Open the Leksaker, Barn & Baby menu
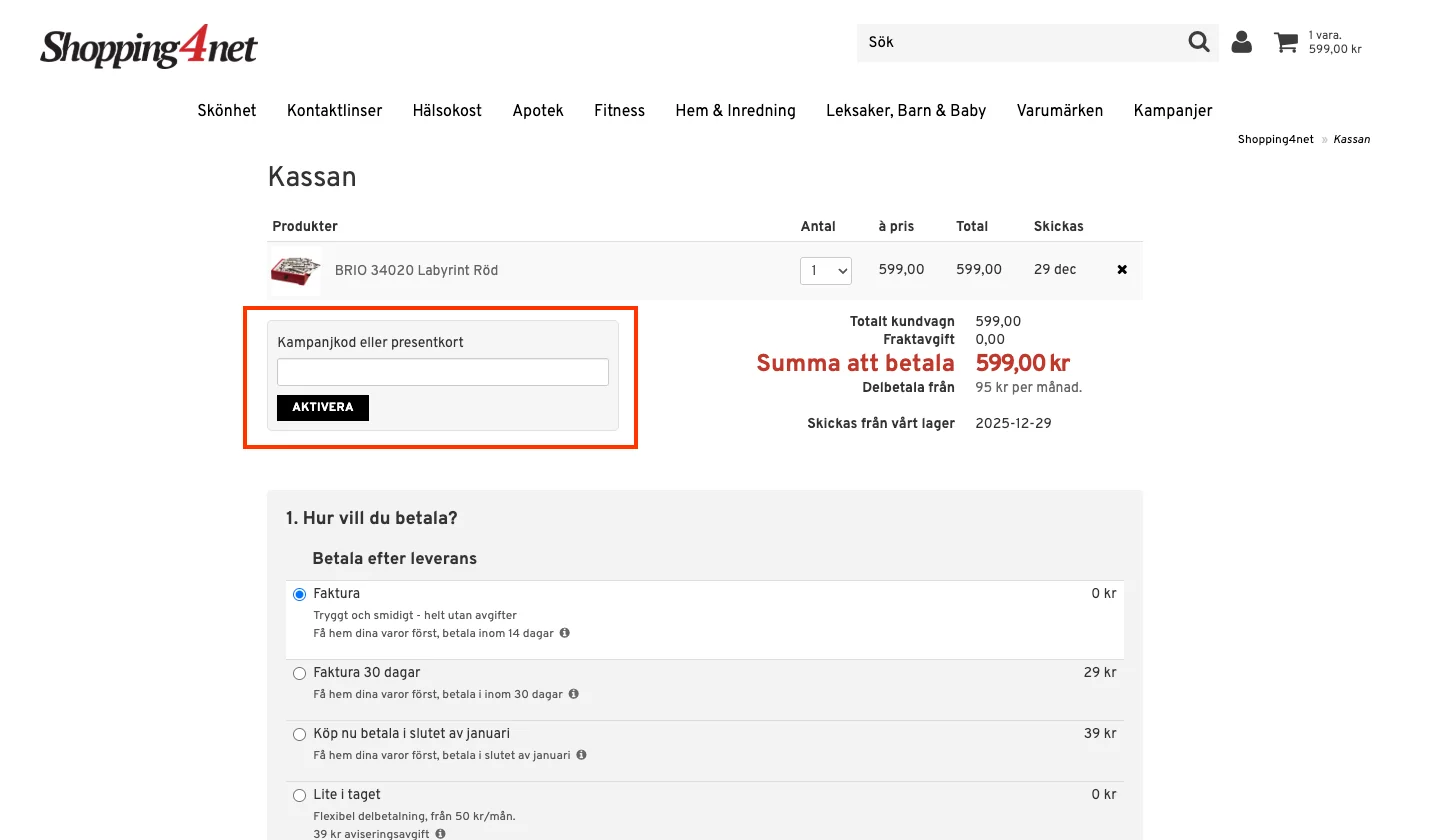The height and width of the screenshot is (840, 1454). [x=905, y=111]
